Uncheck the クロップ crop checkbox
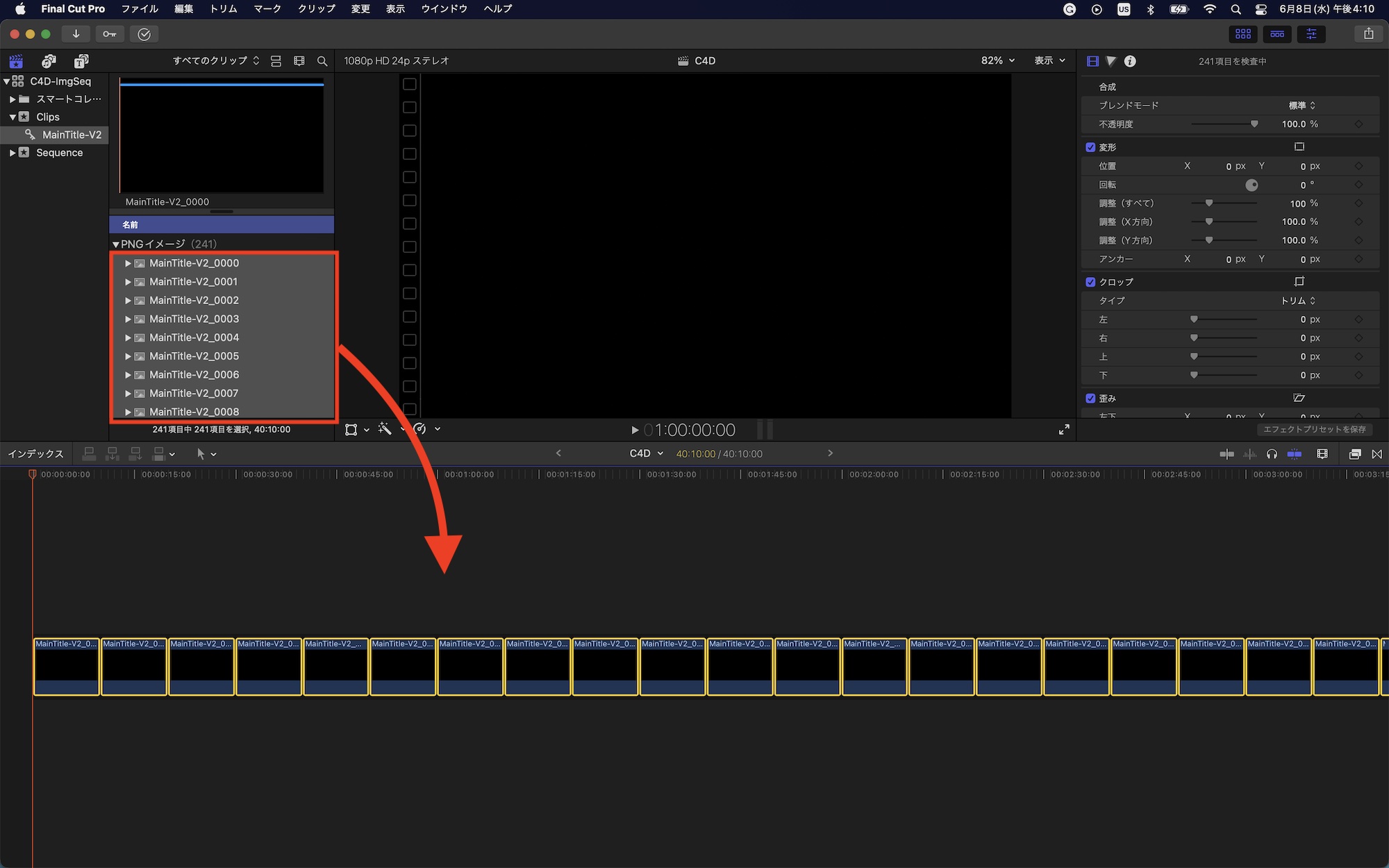 [1090, 282]
